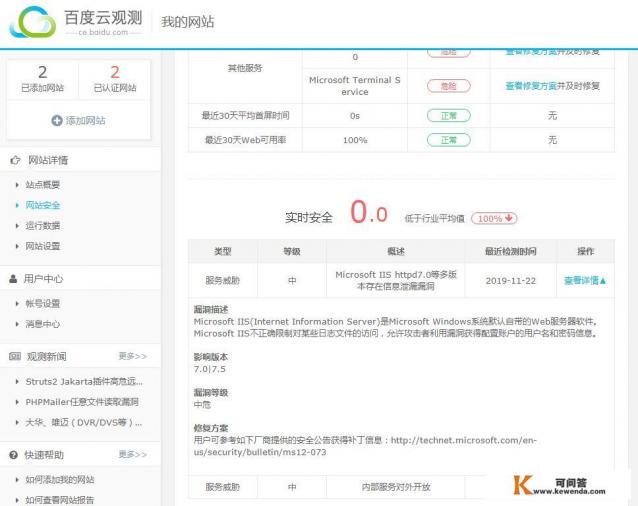Open 运行数据 in the sidebar
The image size is (638, 506).
tap(43, 225)
